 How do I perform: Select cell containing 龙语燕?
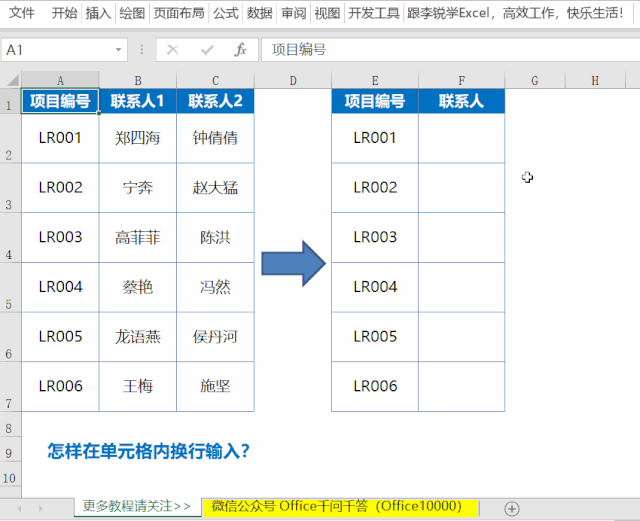138,337
